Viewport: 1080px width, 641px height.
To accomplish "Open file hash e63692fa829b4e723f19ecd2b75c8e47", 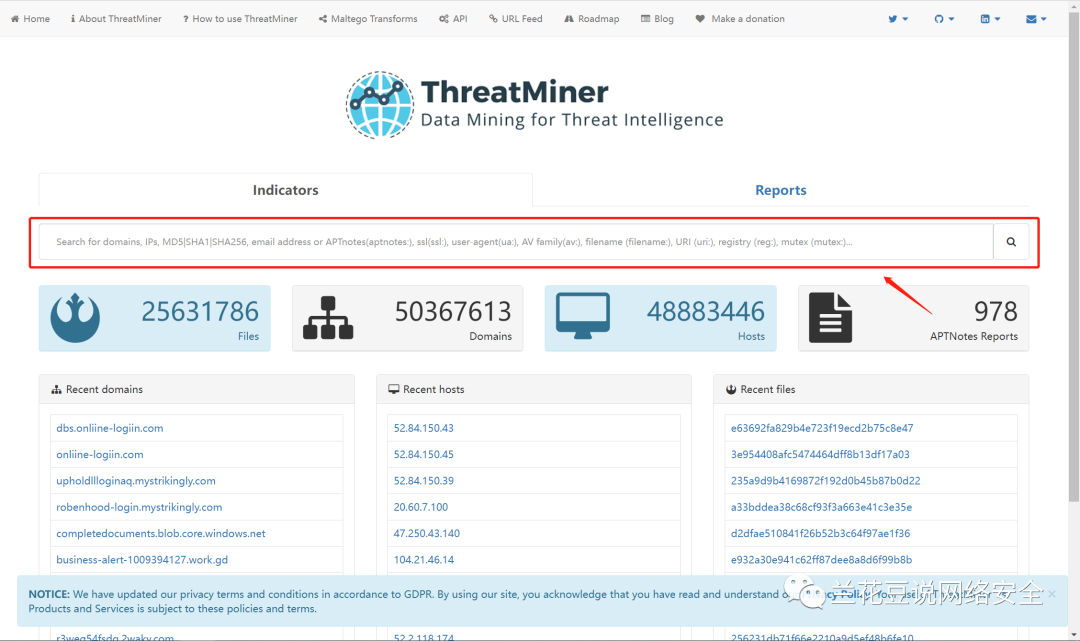I will (x=822, y=428).
